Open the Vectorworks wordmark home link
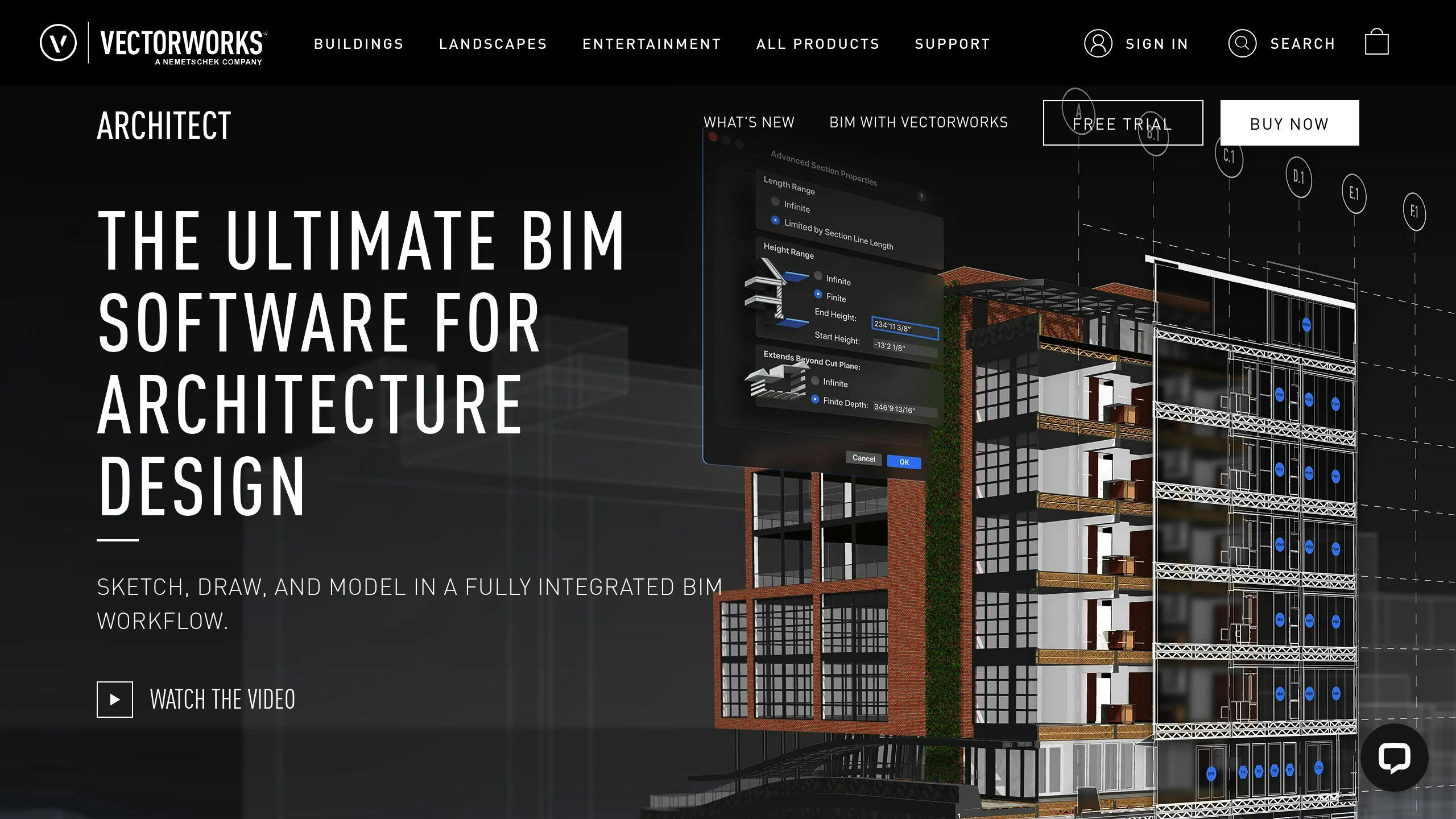 (x=183, y=47)
